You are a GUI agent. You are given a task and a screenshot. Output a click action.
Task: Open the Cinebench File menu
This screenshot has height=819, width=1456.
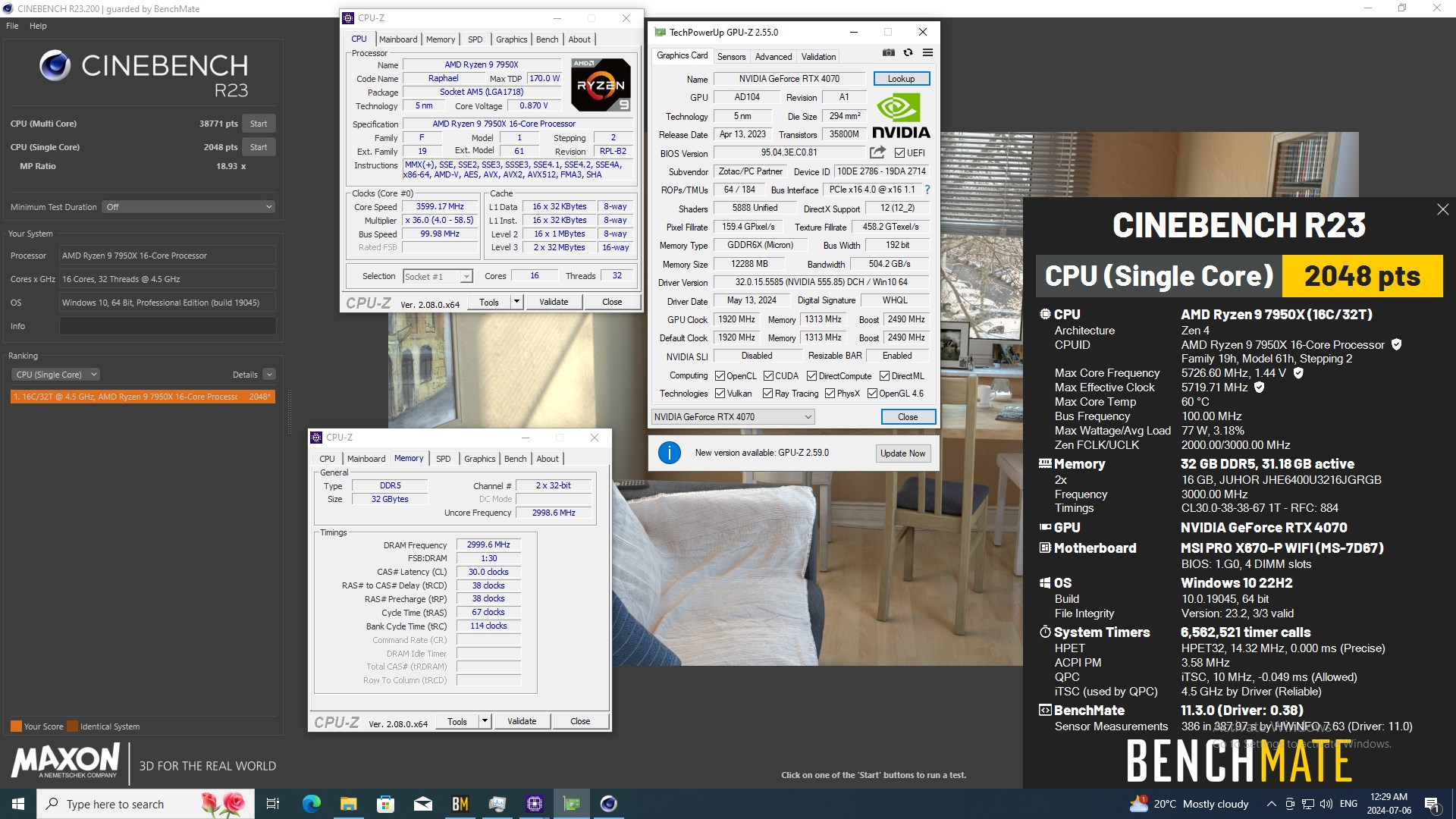click(12, 26)
